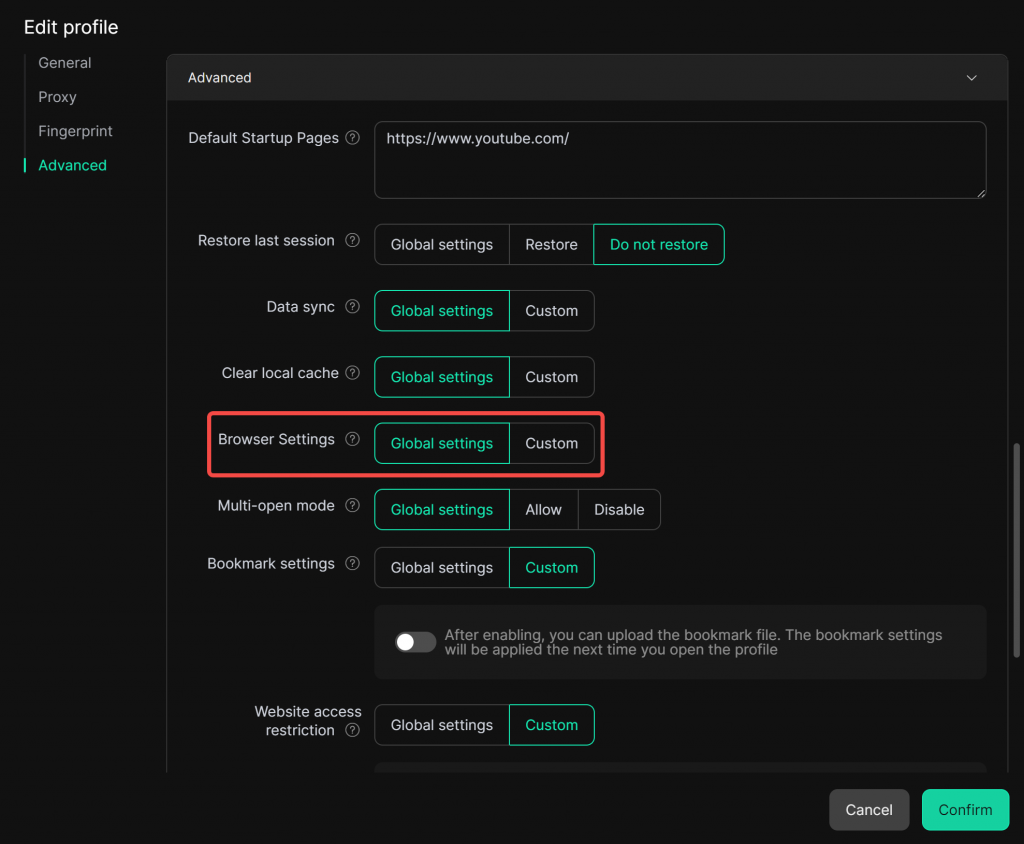Viewport: 1024px width, 844px height.
Task: Click the Default Startup Pages text field
Action: click(680, 160)
